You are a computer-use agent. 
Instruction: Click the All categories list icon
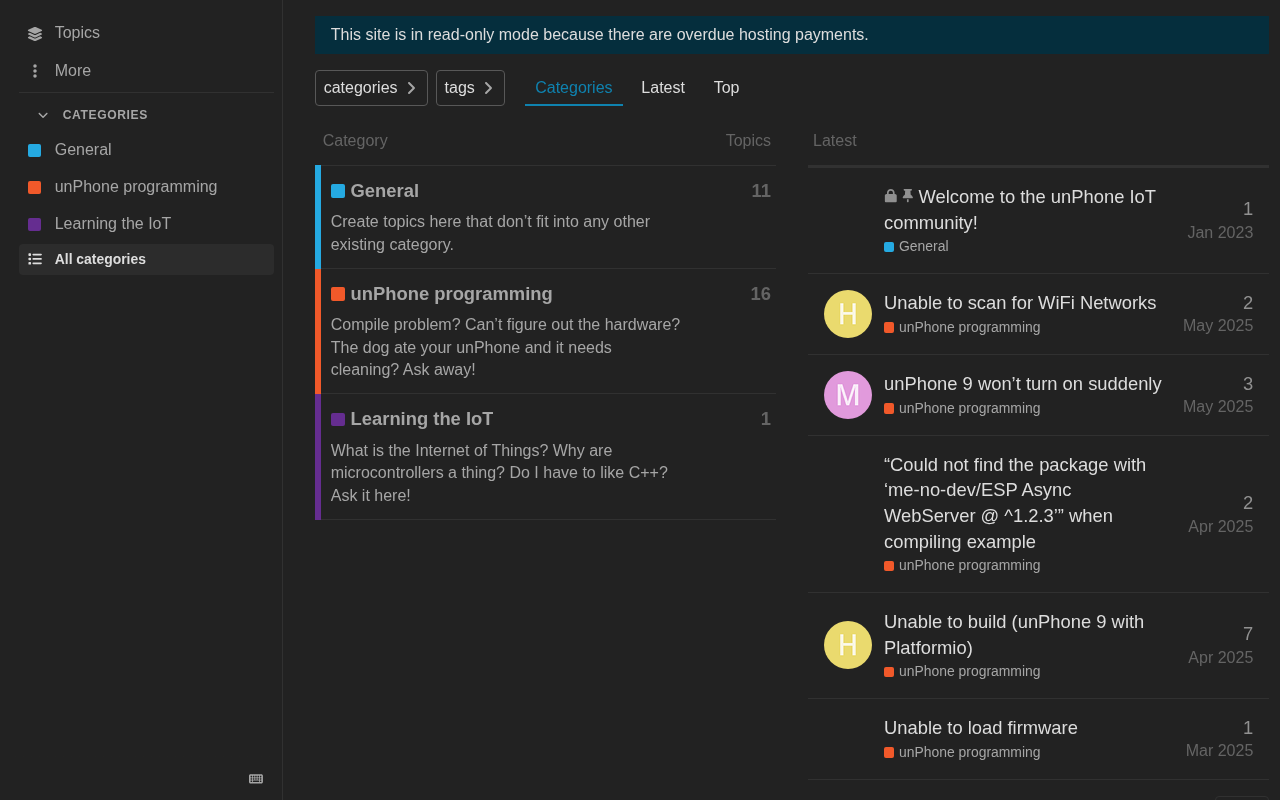tap(35, 259)
